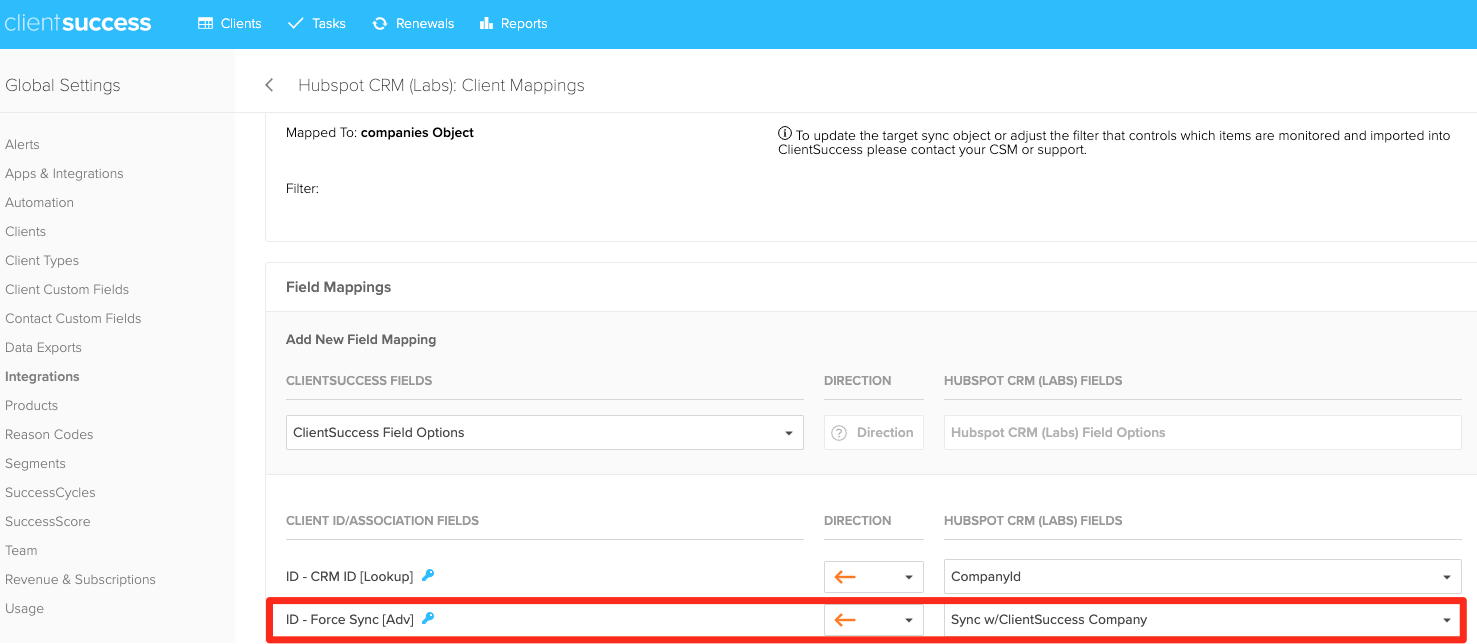This screenshot has width=1477, height=644.
Task: Click the ID - Force Sync [Adv] row label
Action: [x=350, y=619]
